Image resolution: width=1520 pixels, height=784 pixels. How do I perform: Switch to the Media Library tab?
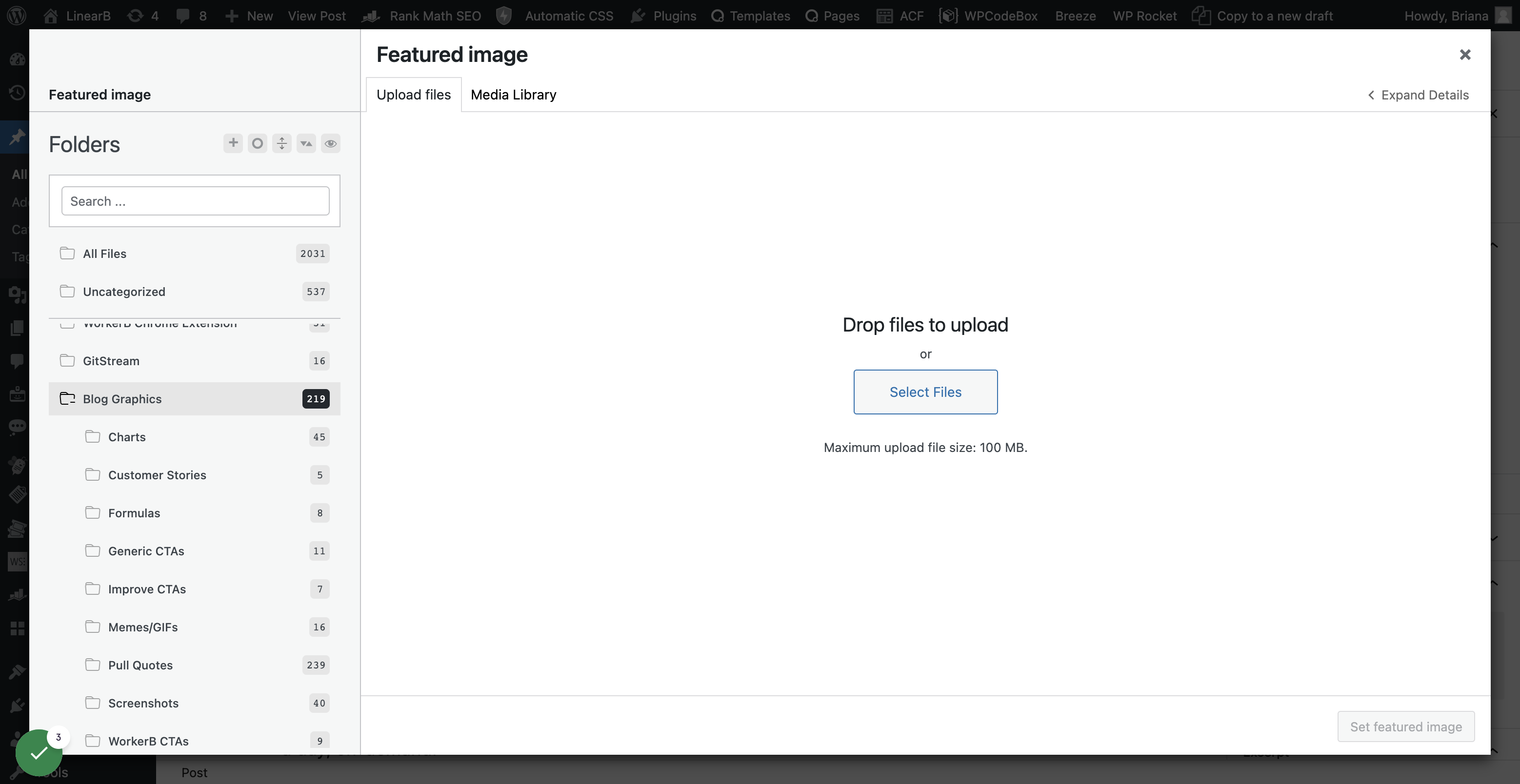tap(513, 95)
